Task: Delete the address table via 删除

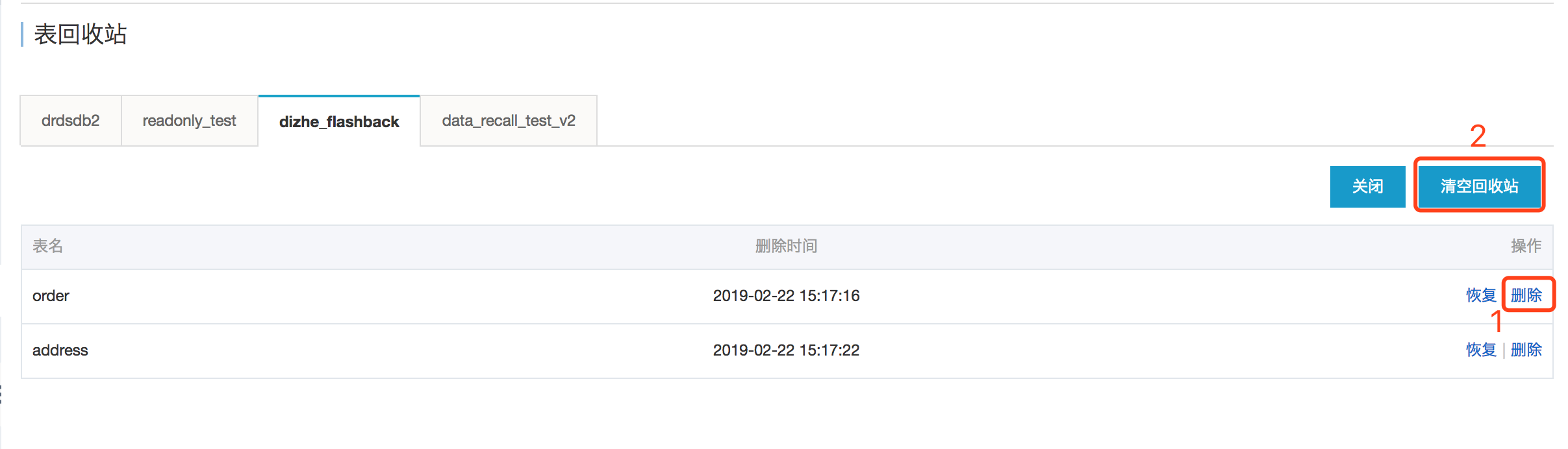Action: pyautogui.click(x=1526, y=350)
